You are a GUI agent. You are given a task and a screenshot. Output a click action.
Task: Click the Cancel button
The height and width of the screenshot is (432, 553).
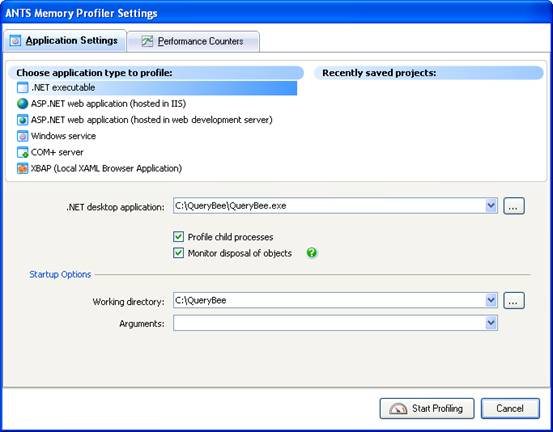point(510,409)
